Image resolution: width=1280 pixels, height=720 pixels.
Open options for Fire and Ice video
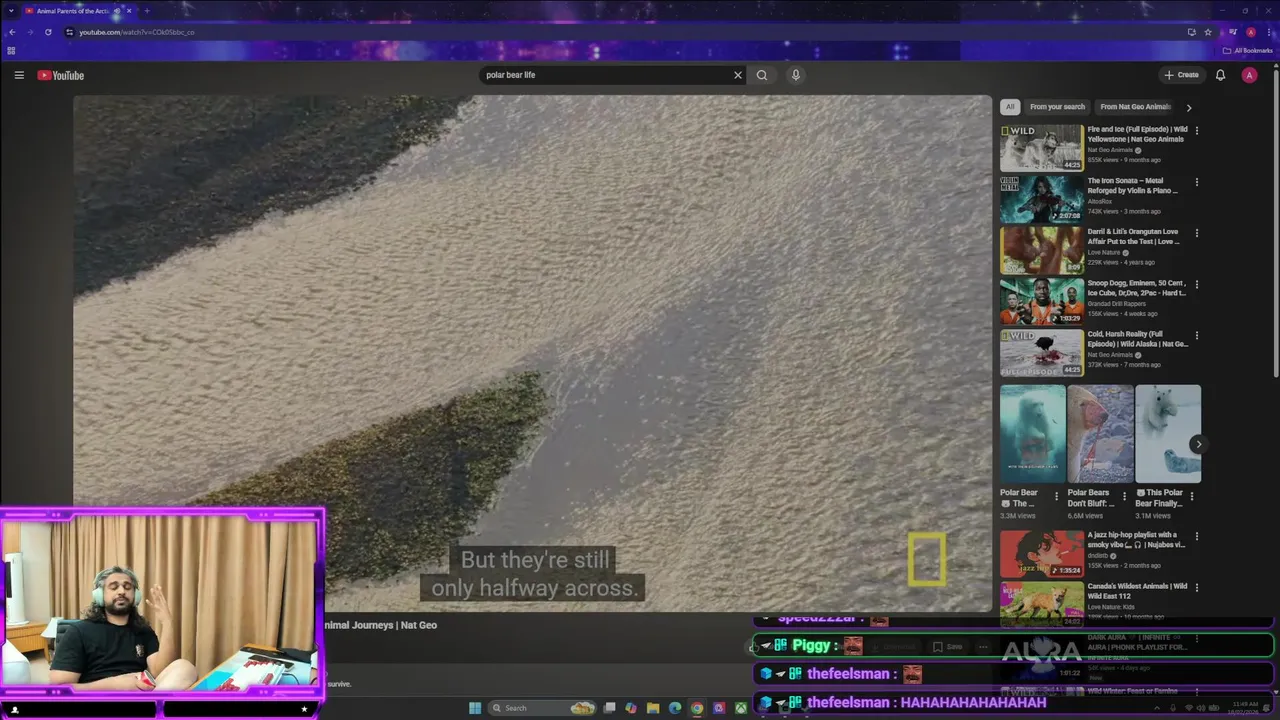point(1197,130)
